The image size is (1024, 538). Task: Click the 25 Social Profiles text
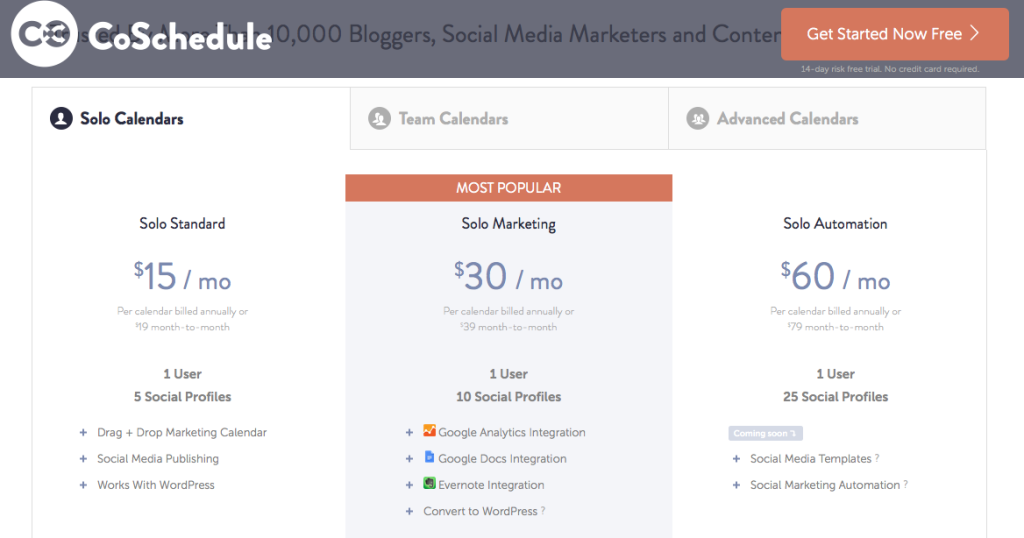coord(835,396)
